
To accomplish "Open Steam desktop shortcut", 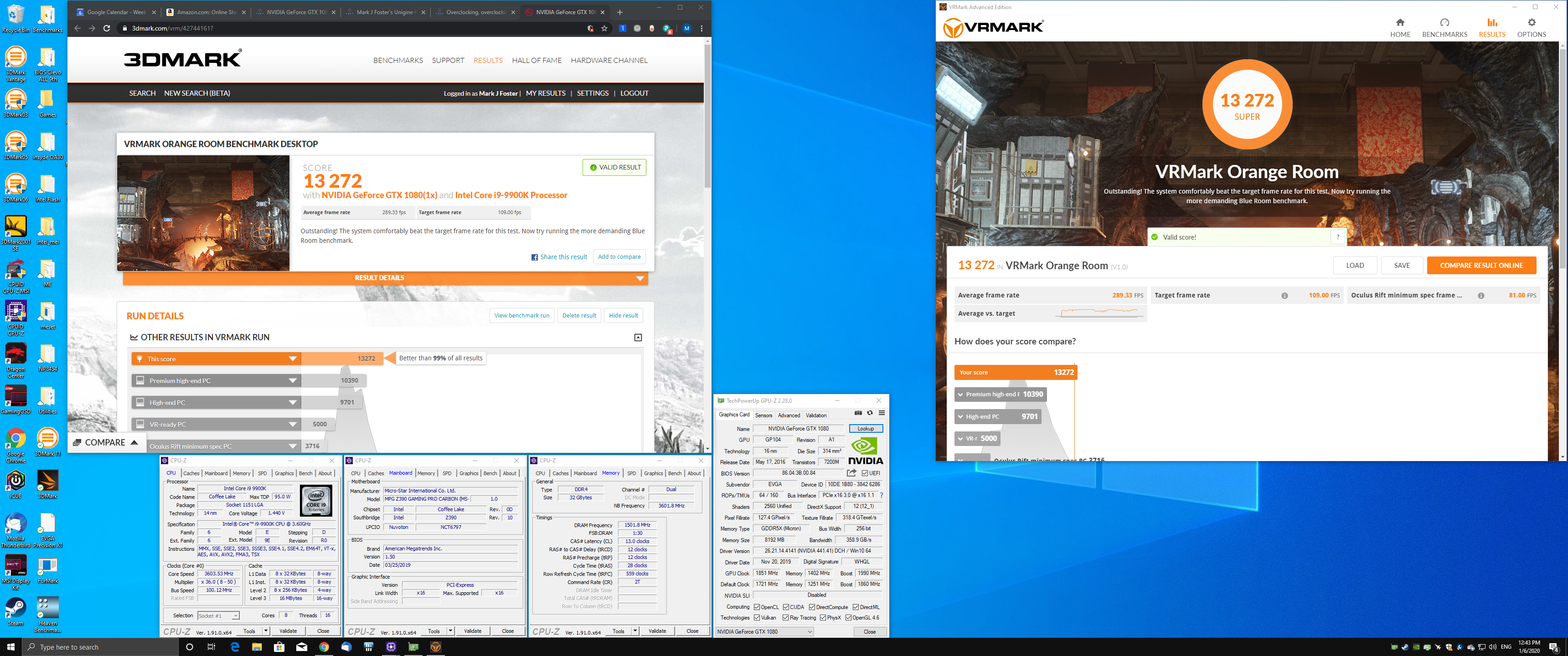I will 15,611.
